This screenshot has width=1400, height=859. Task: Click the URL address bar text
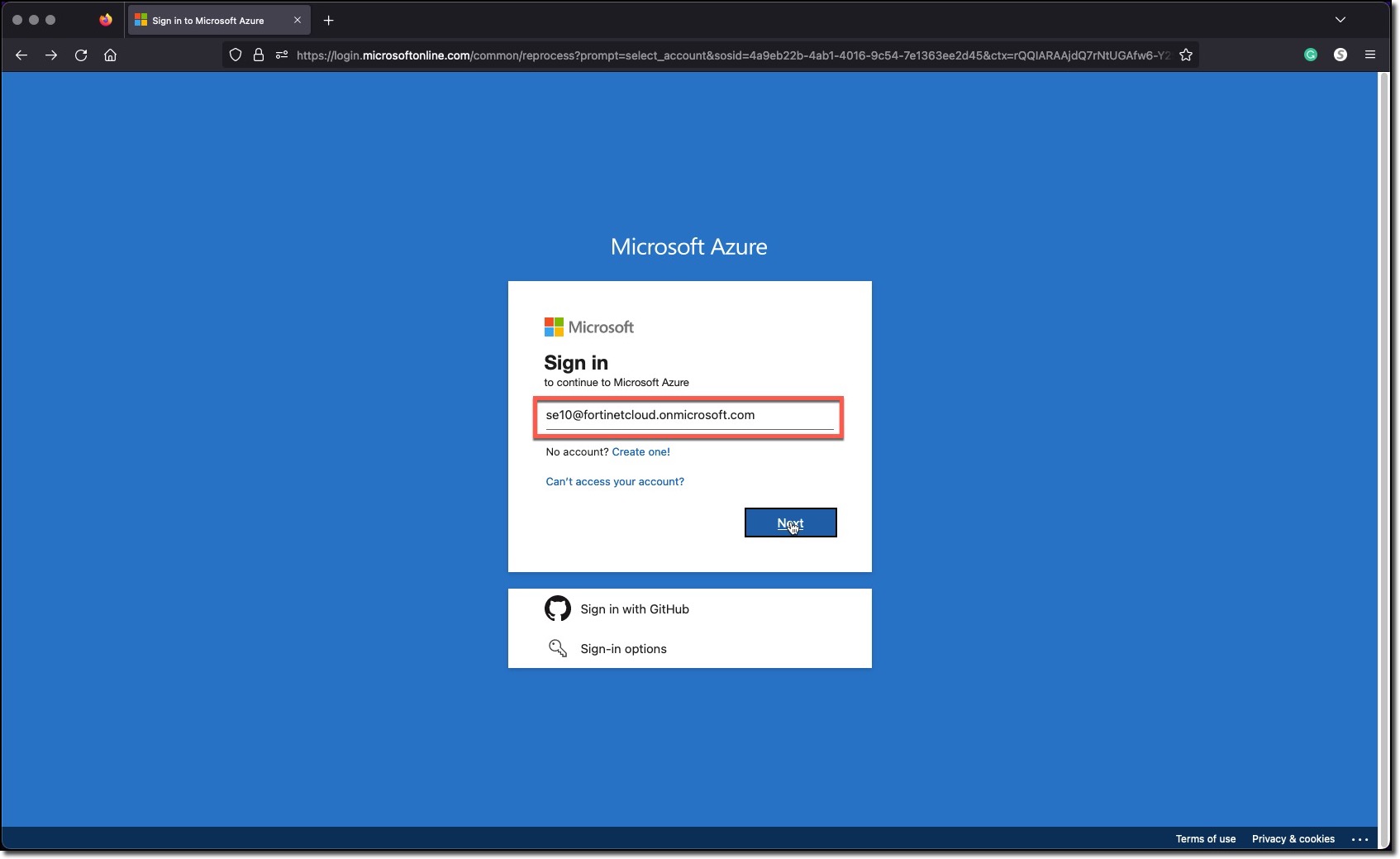point(732,55)
